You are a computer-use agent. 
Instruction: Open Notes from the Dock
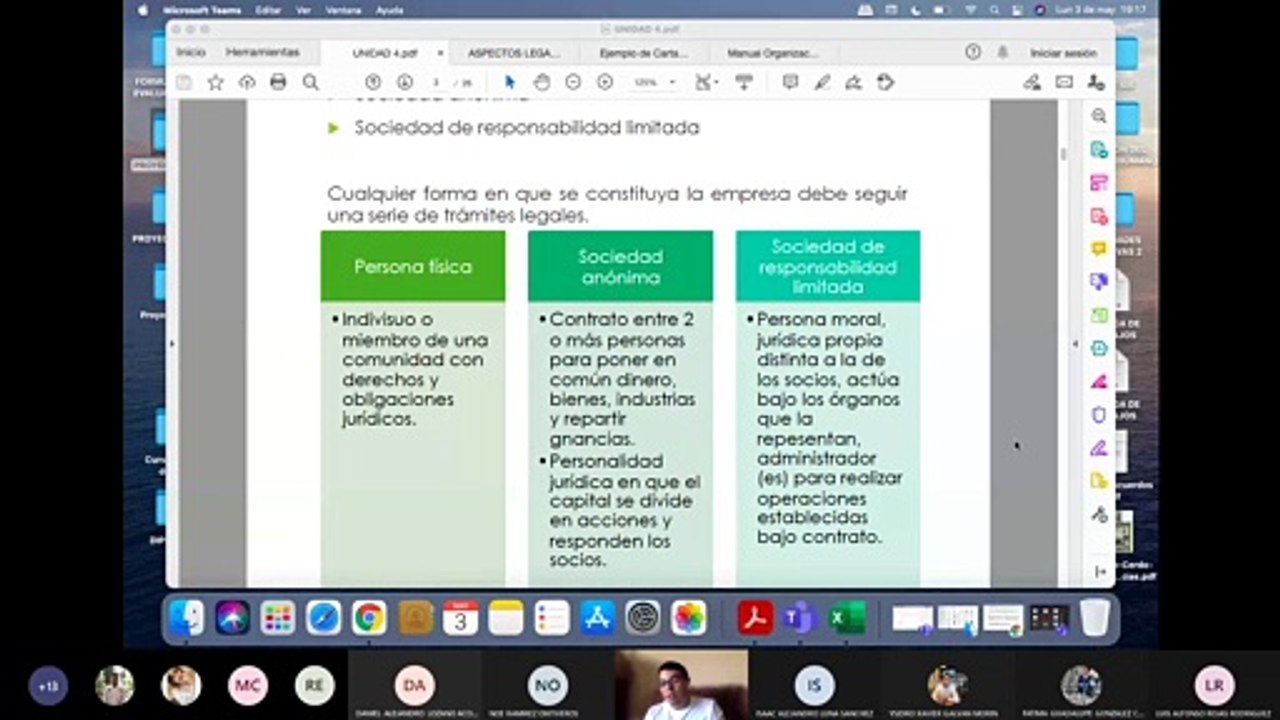(506, 618)
